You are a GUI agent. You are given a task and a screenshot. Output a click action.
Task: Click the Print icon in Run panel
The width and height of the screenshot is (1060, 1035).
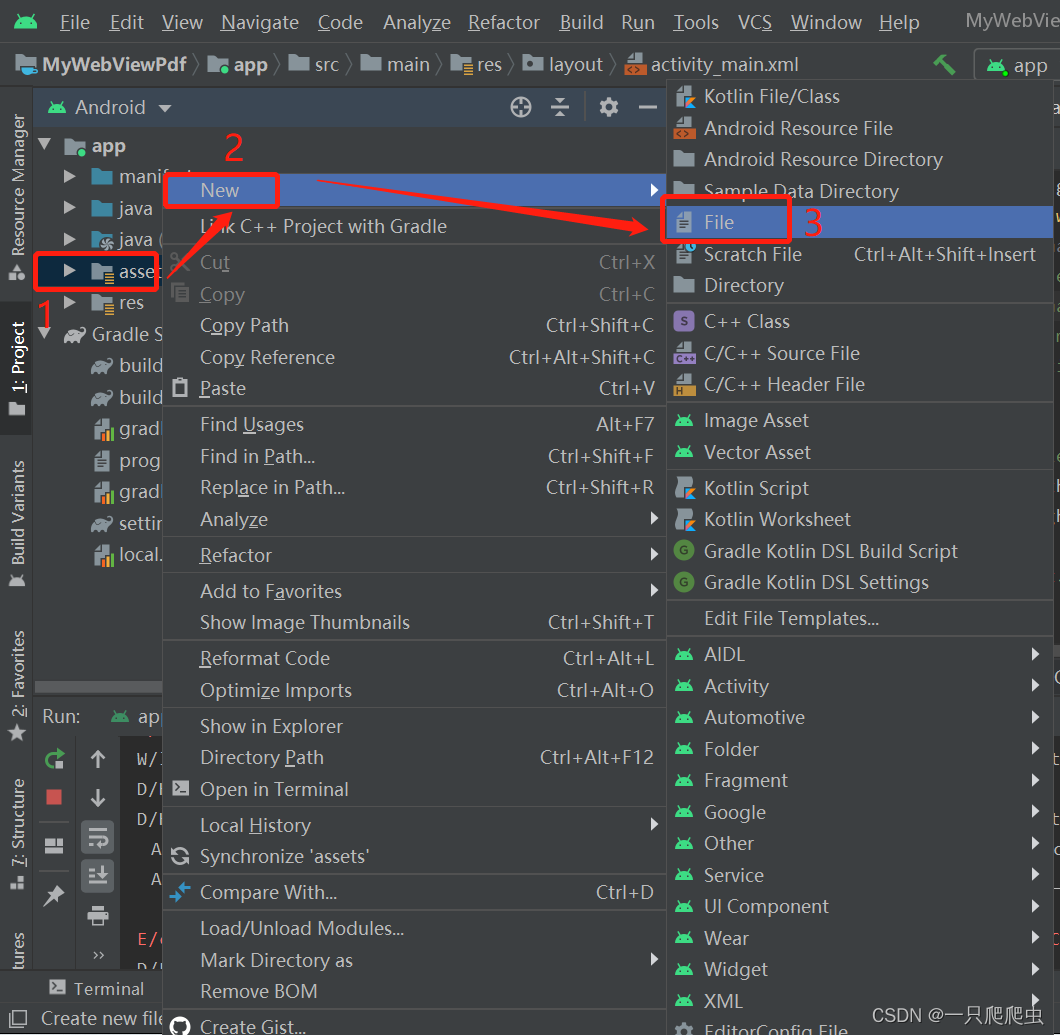98,915
